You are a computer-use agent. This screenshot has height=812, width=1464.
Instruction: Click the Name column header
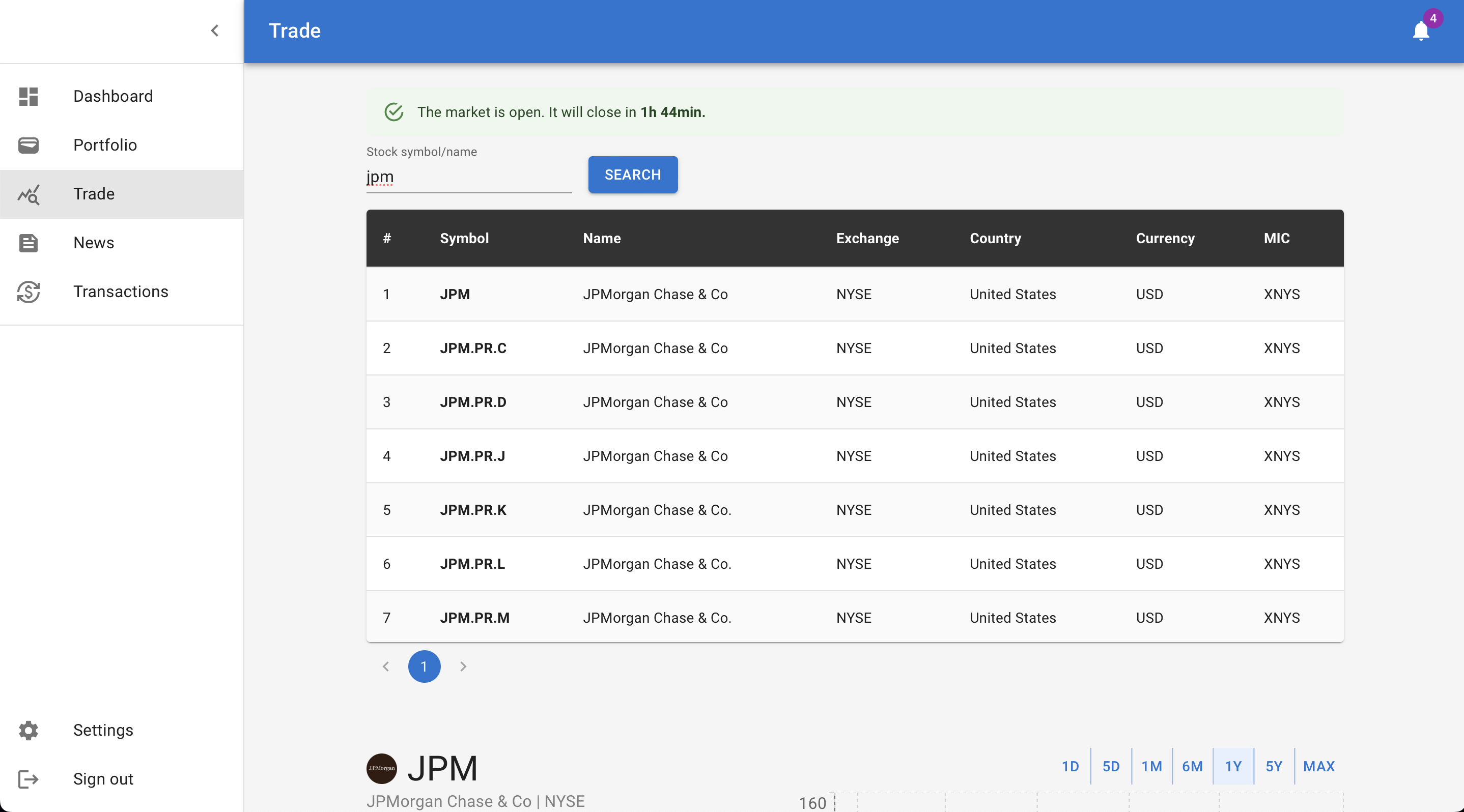tap(602, 238)
